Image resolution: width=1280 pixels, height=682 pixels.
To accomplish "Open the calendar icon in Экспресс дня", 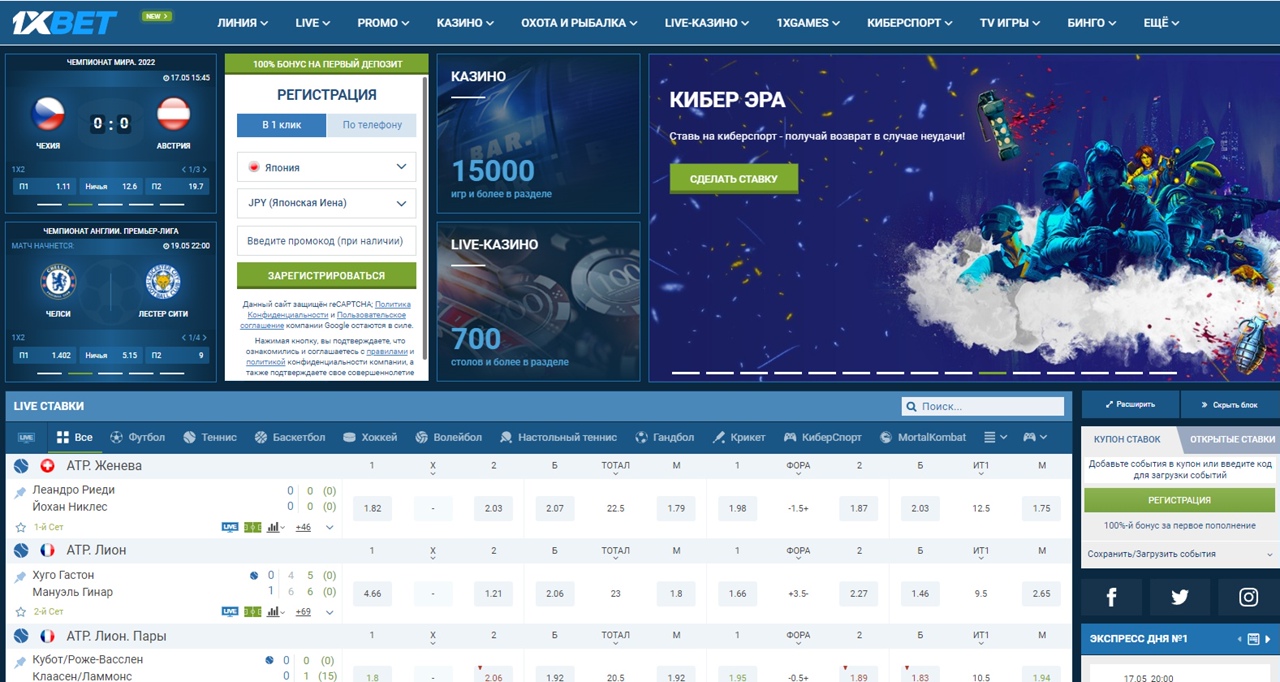I will pos(1253,639).
